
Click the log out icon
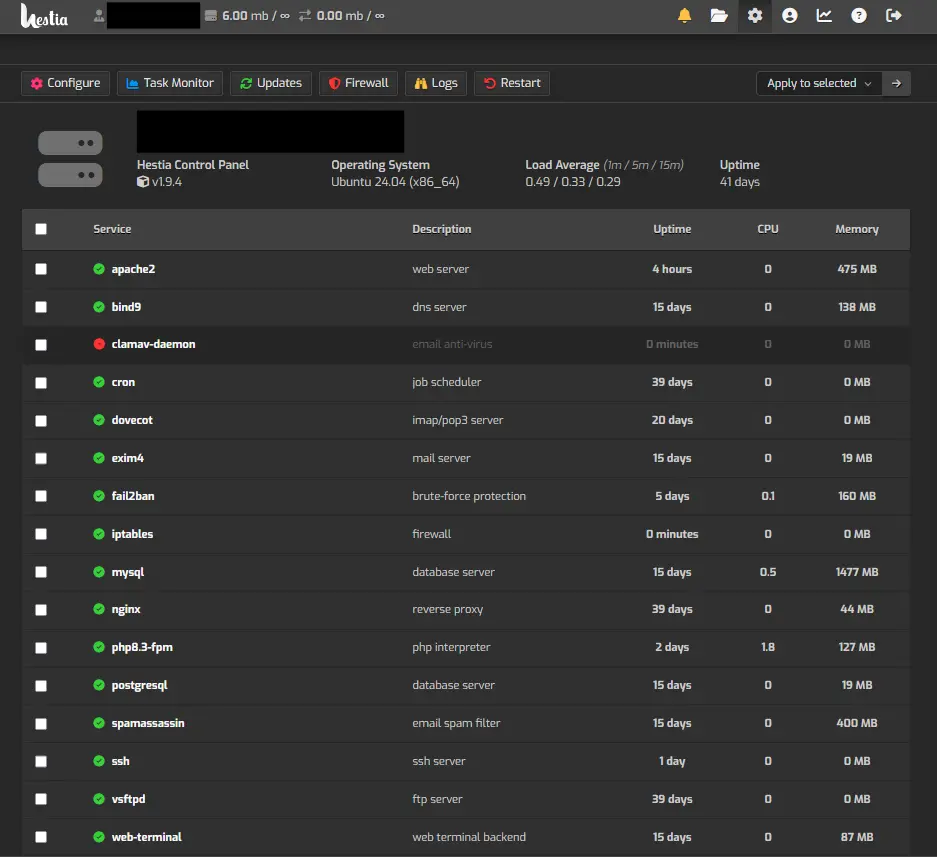point(894,16)
